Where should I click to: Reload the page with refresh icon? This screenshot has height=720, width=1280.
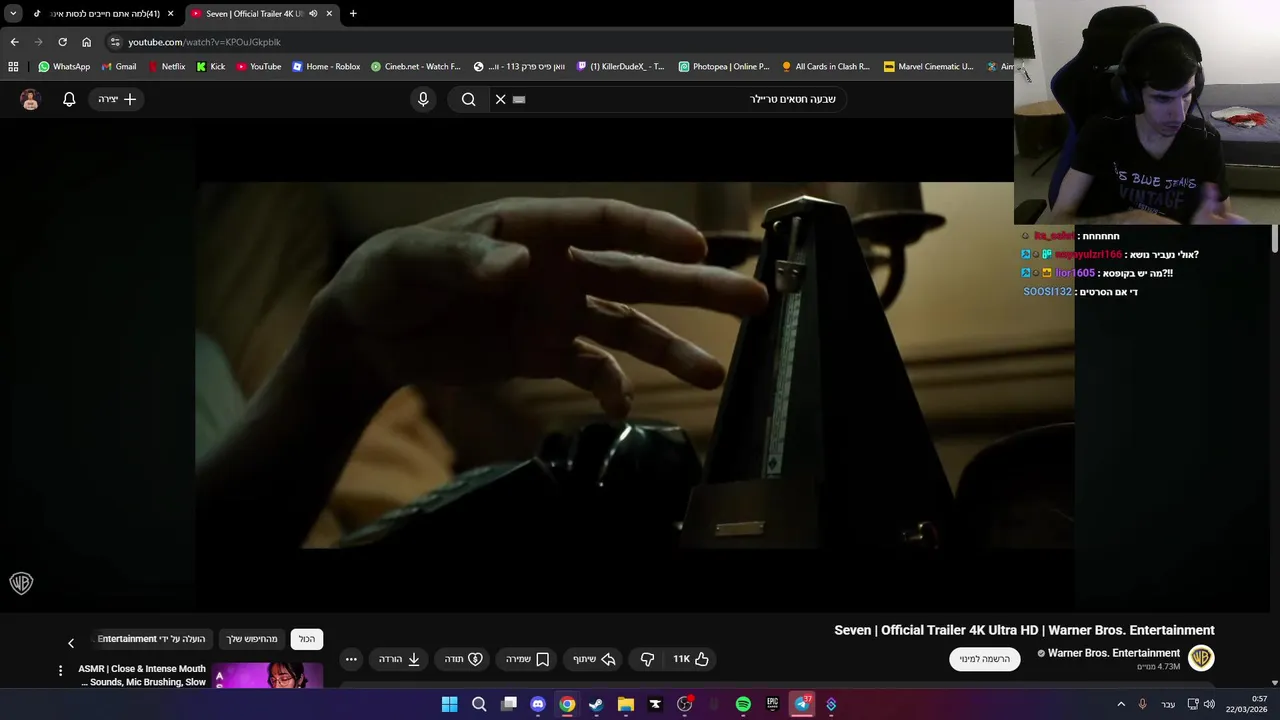[x=62, y=42]
